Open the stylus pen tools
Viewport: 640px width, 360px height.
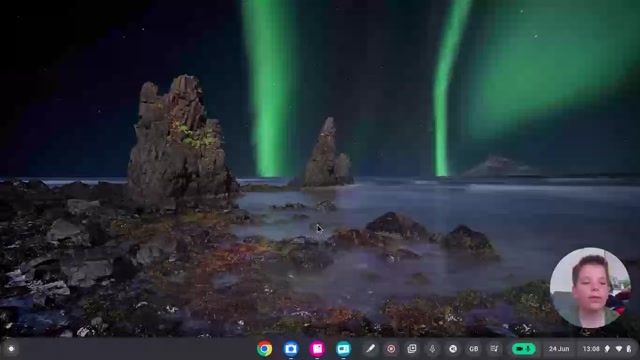(371, 349)
